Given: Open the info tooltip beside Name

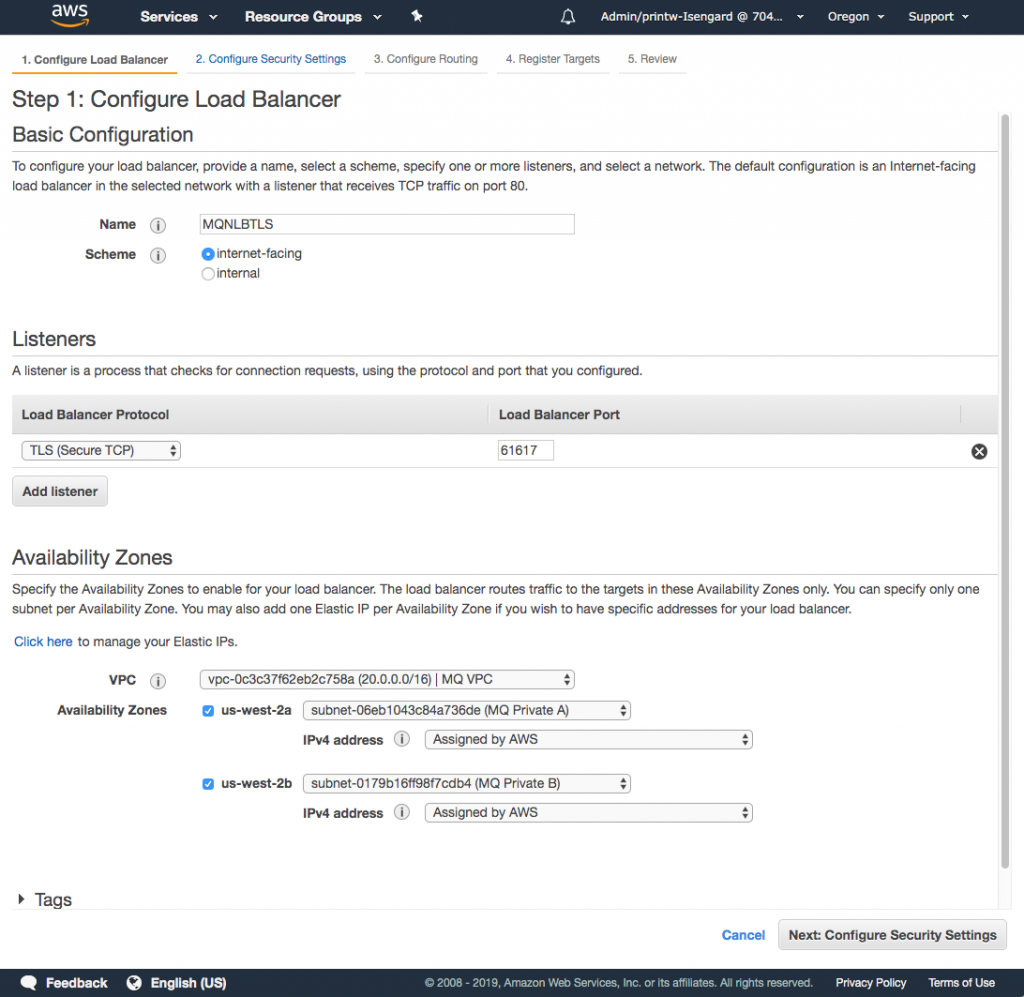Looking at the screenshot, I should coord(158,225).
